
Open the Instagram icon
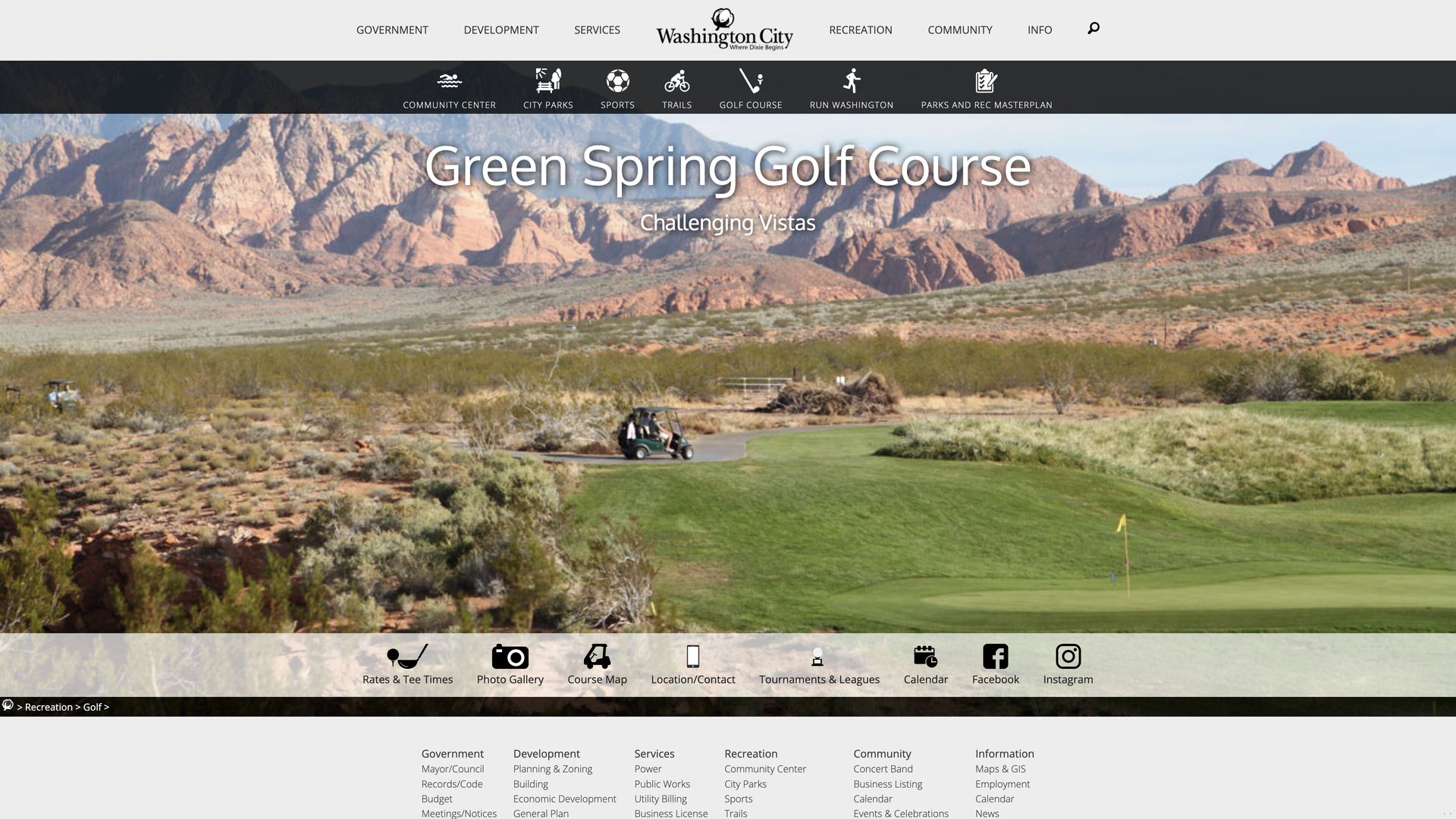coord(1068,656)
